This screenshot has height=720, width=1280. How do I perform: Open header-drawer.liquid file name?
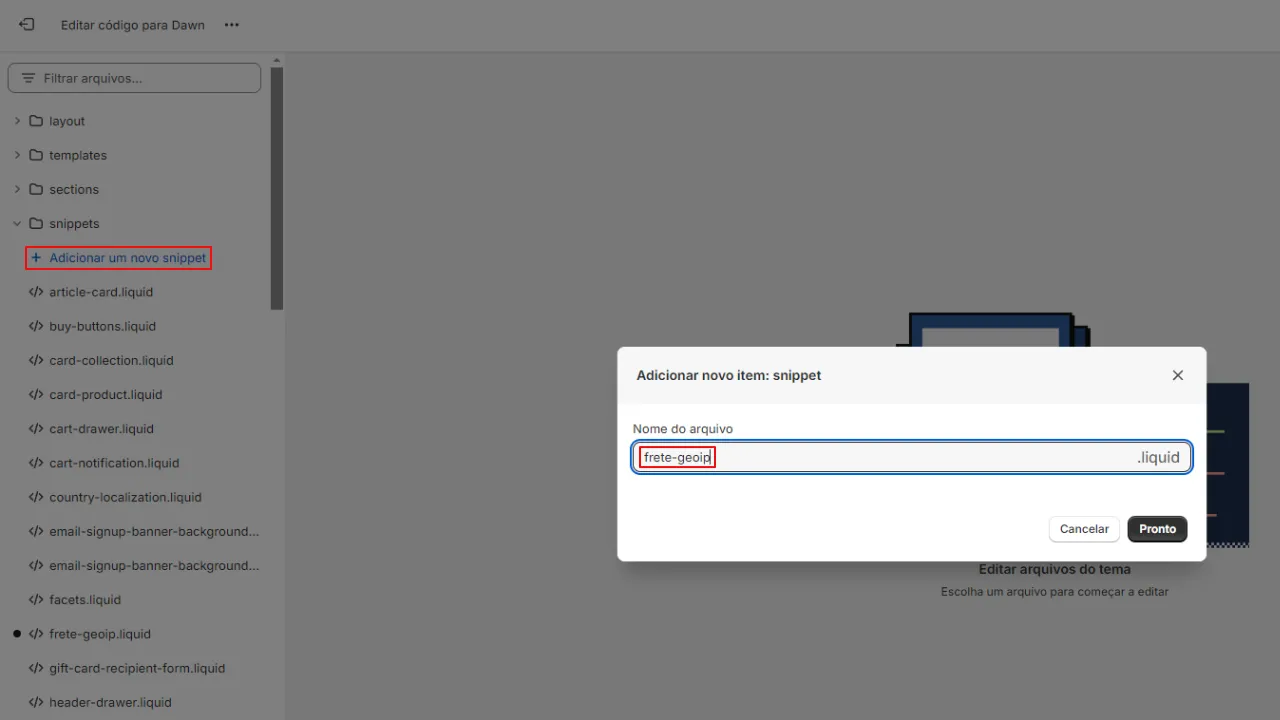(x=110, y=702)
